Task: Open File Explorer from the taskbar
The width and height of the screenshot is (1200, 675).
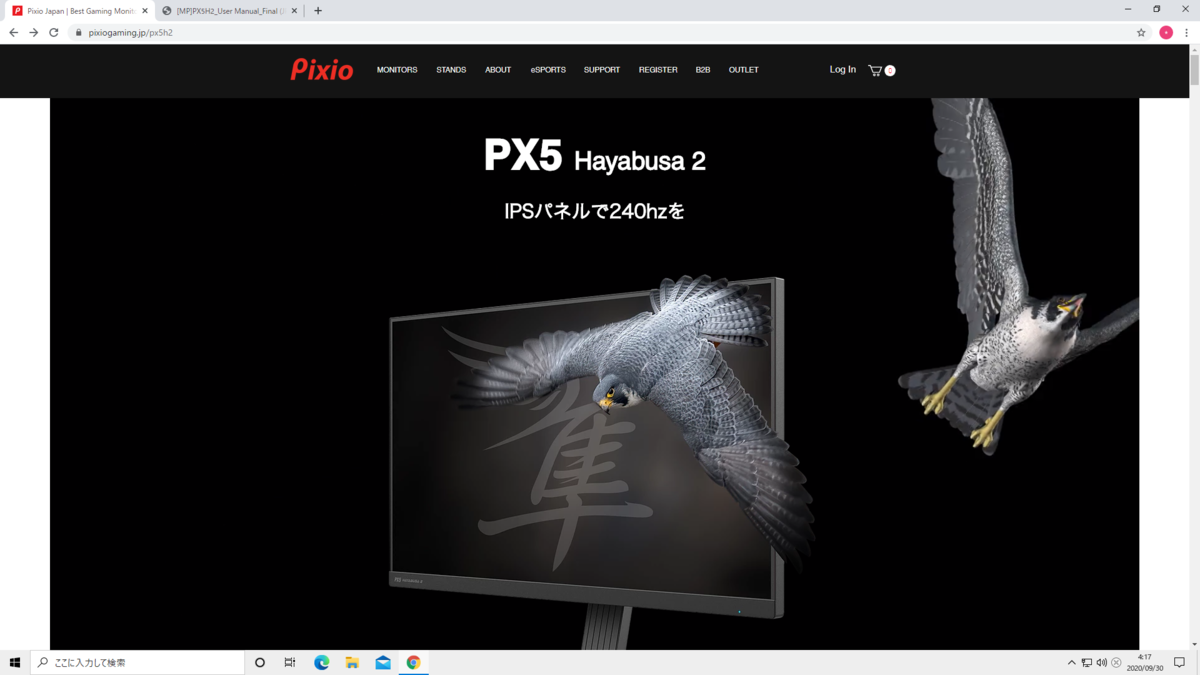Action: pyautogui.click(x=352, y=662)
